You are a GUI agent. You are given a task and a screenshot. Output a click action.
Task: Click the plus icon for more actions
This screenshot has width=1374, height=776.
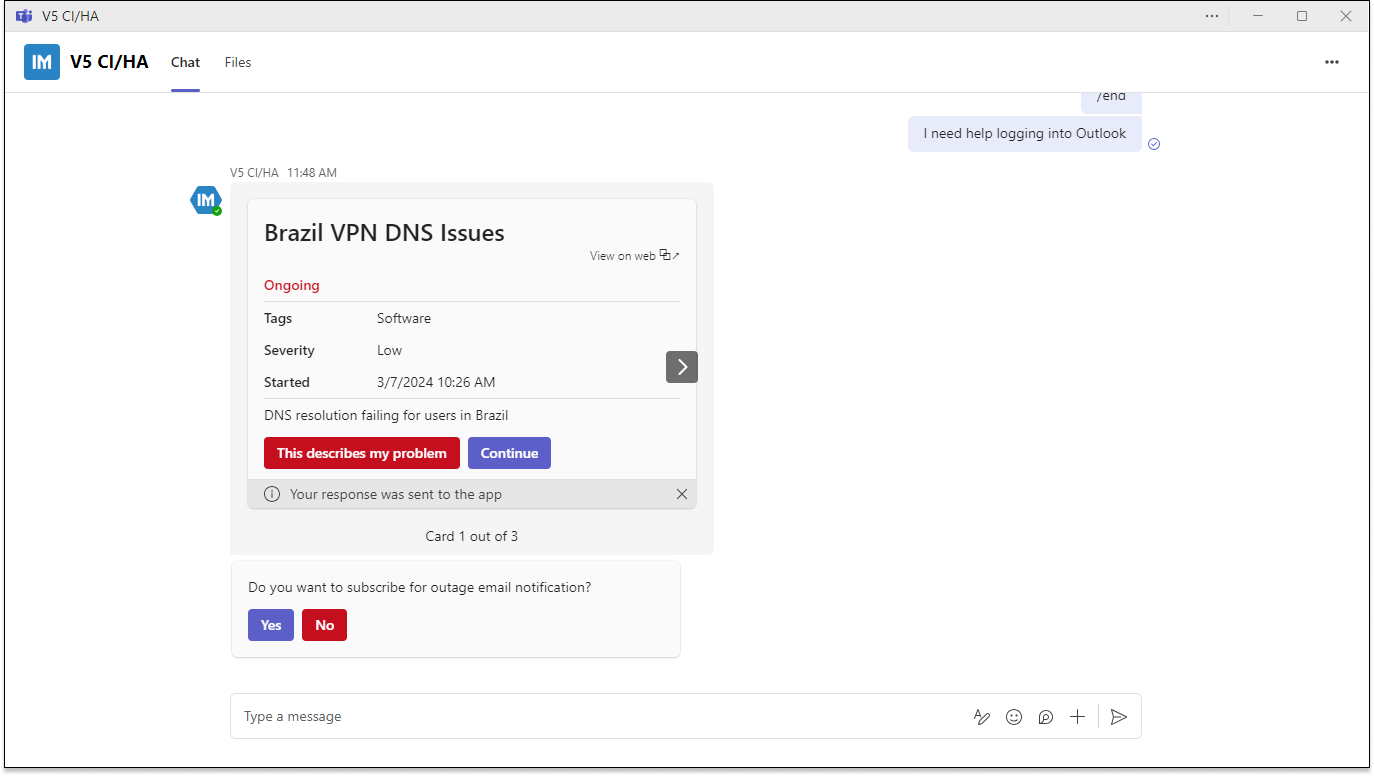click(x=1077, y=717)
